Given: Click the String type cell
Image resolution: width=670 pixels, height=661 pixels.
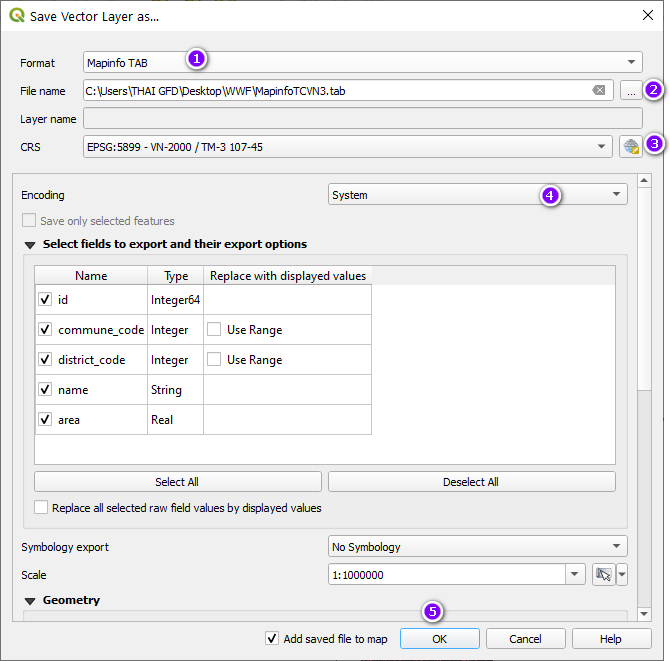Looking at the screenshot, I should [175, 389].
